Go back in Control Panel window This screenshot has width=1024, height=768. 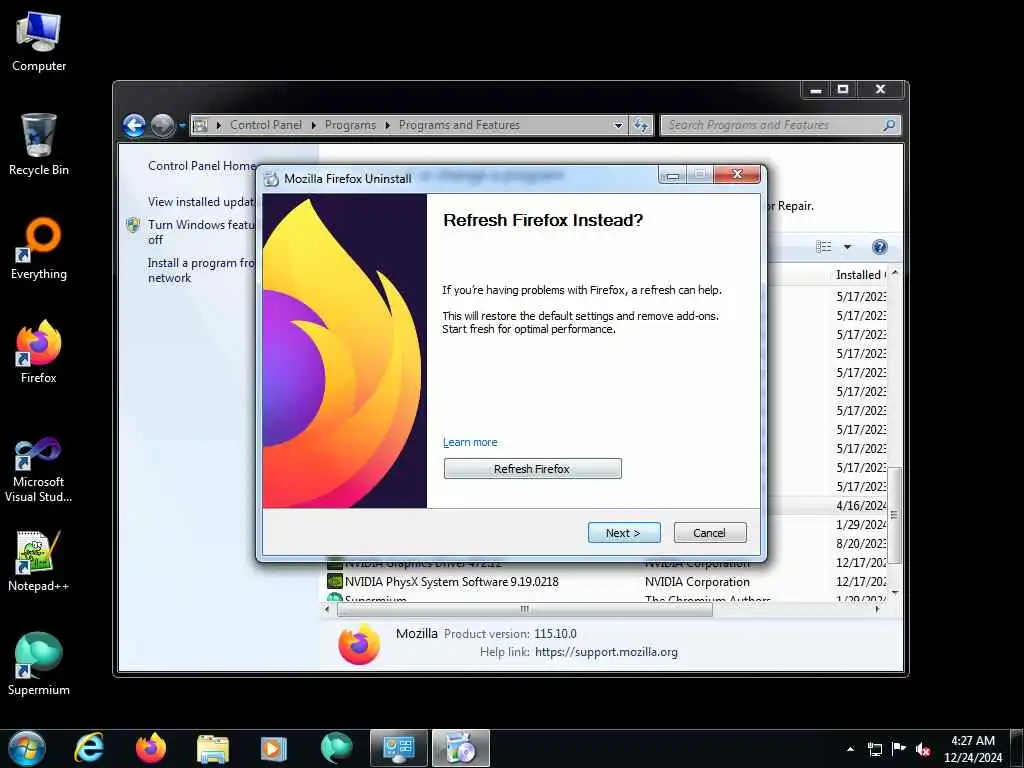pos(134,125)
